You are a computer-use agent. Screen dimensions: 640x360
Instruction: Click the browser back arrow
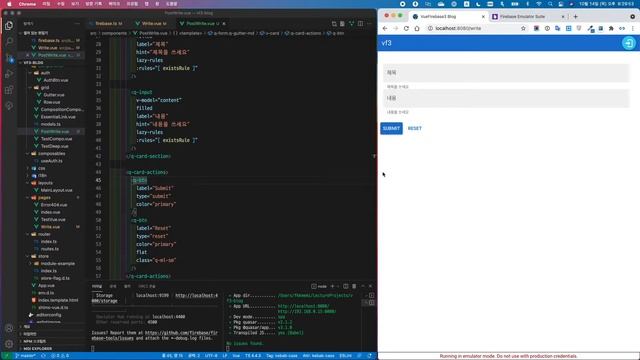(385, 28)
